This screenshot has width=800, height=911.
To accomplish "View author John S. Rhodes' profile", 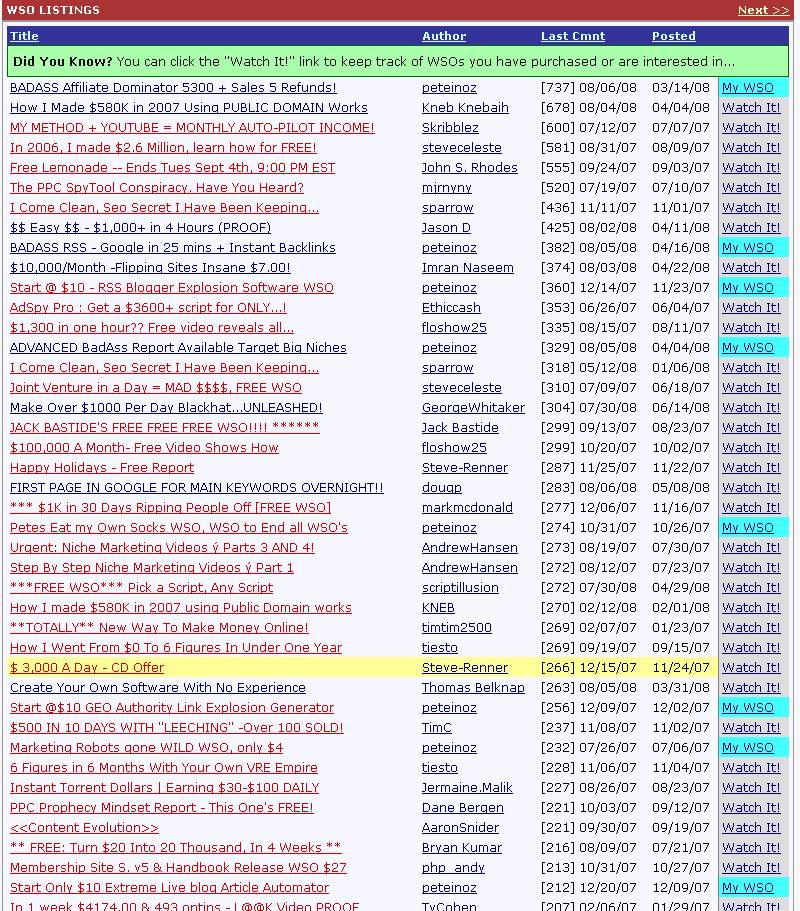I will coord(469,168).
